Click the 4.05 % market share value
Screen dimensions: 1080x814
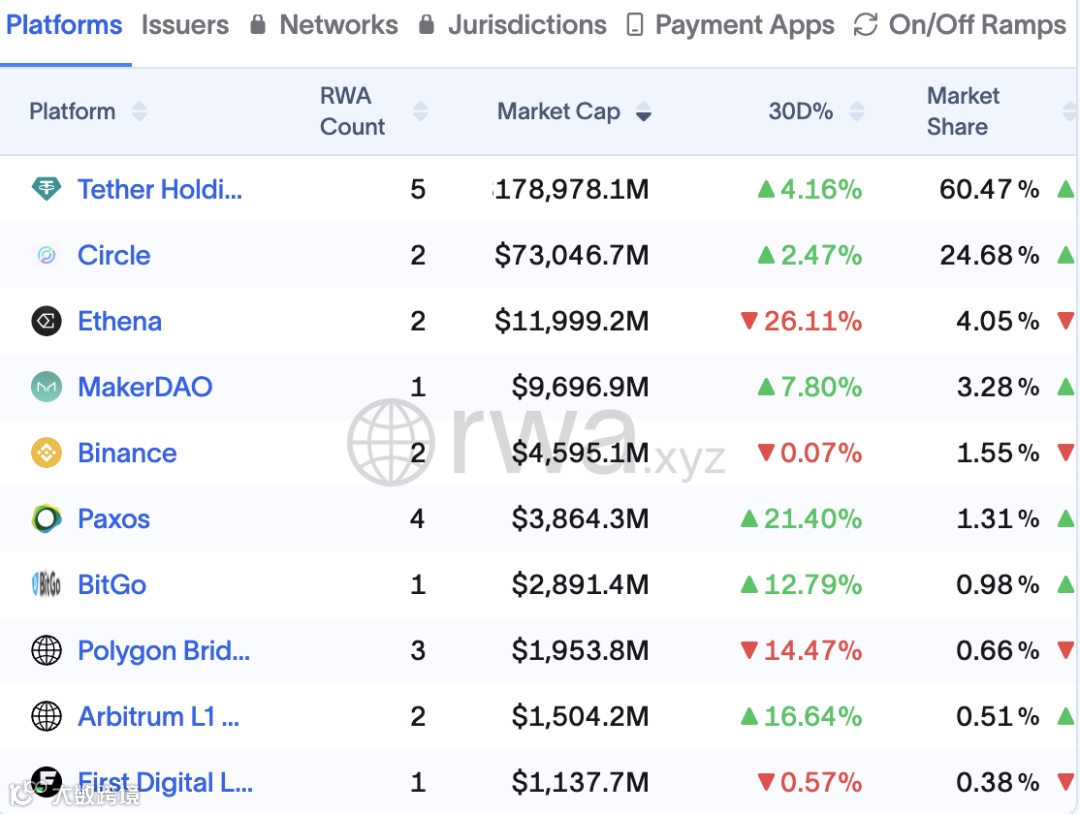(x=997, y=322)
